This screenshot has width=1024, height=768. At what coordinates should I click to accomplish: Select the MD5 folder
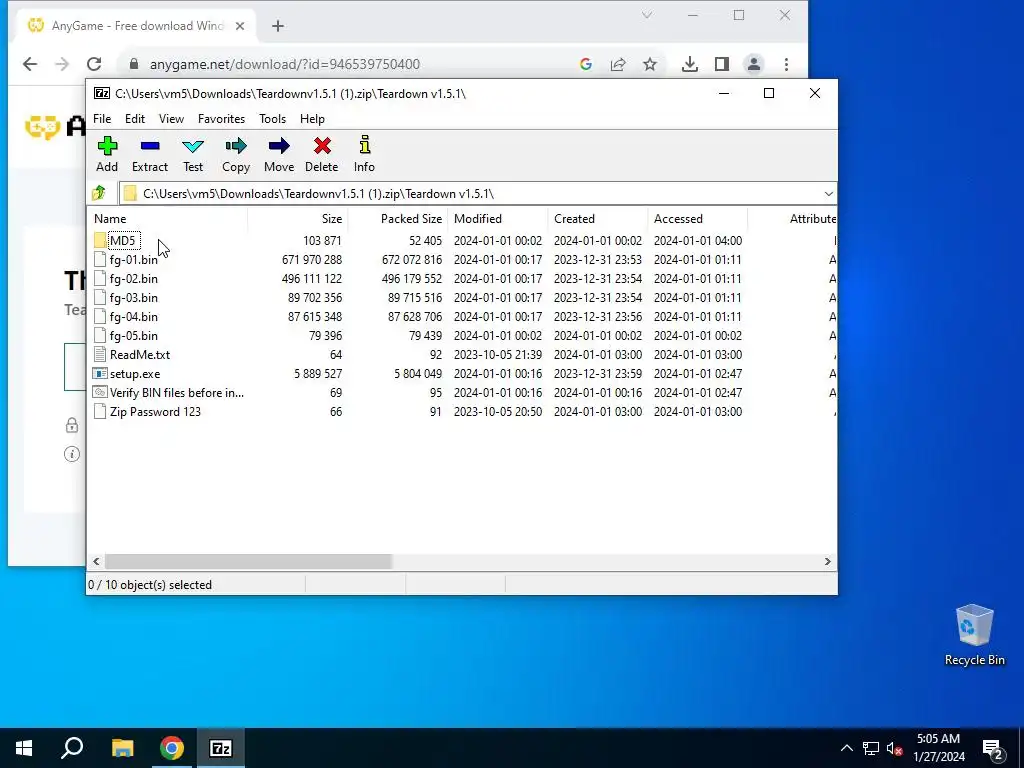122,240
